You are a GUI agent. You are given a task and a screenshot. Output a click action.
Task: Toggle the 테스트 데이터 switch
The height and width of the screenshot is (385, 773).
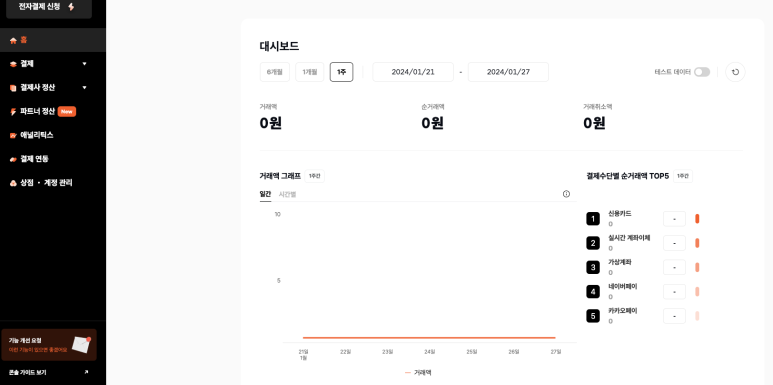702,72
